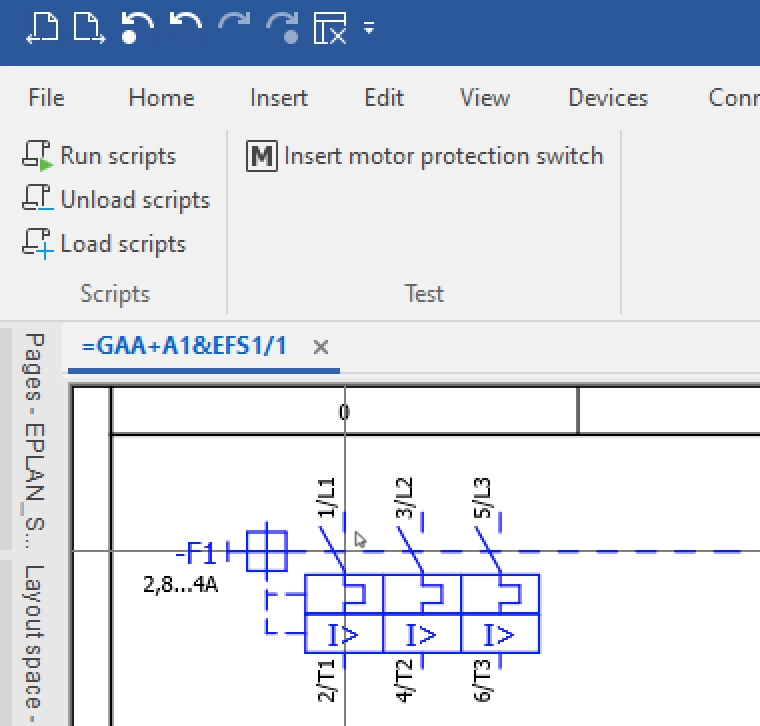Click the Run scripts icon

coord(37,156)
